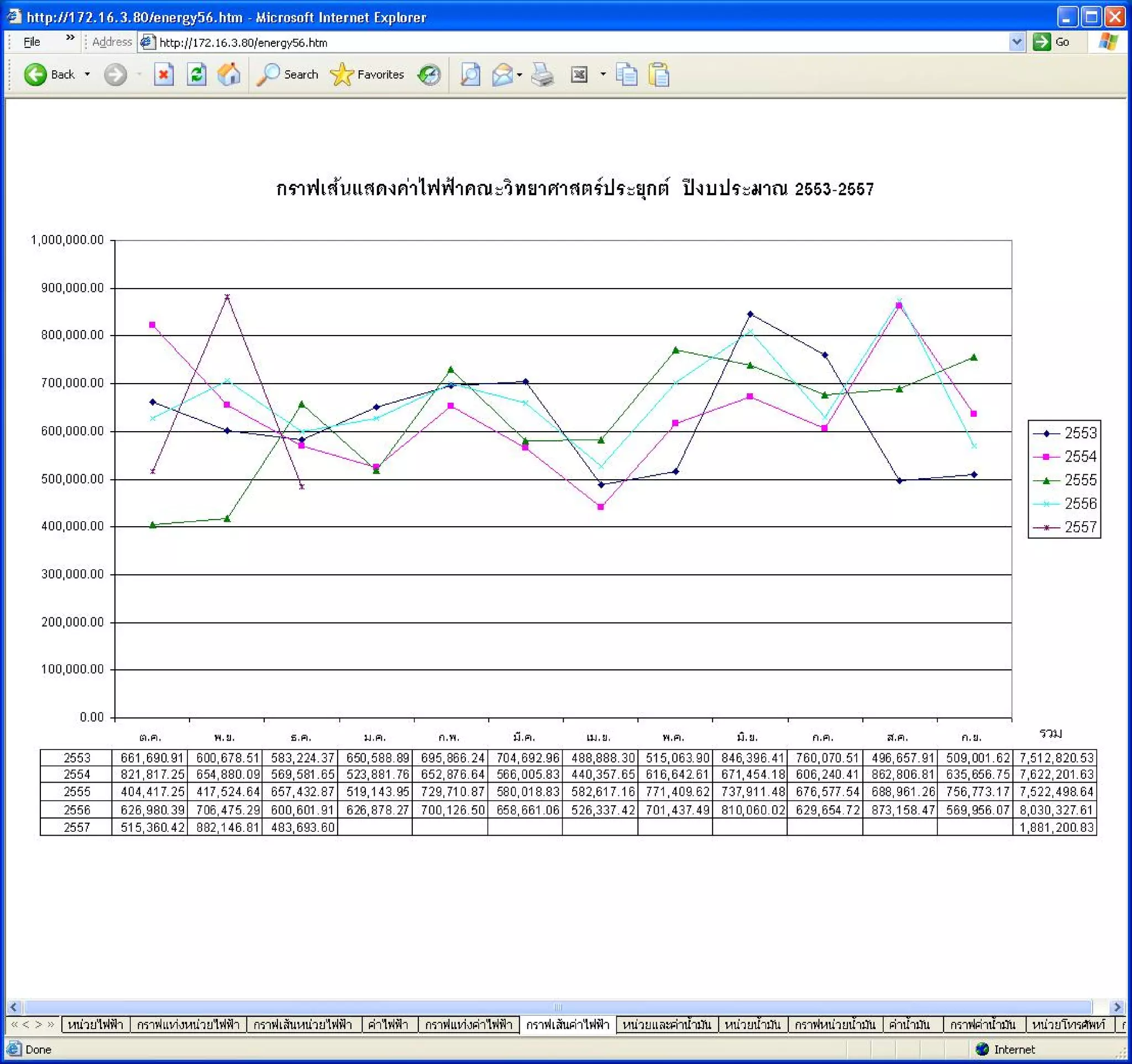Click the Favorites button
The height and width of the screenshot is (1064, 1132).
click(367, 75)
